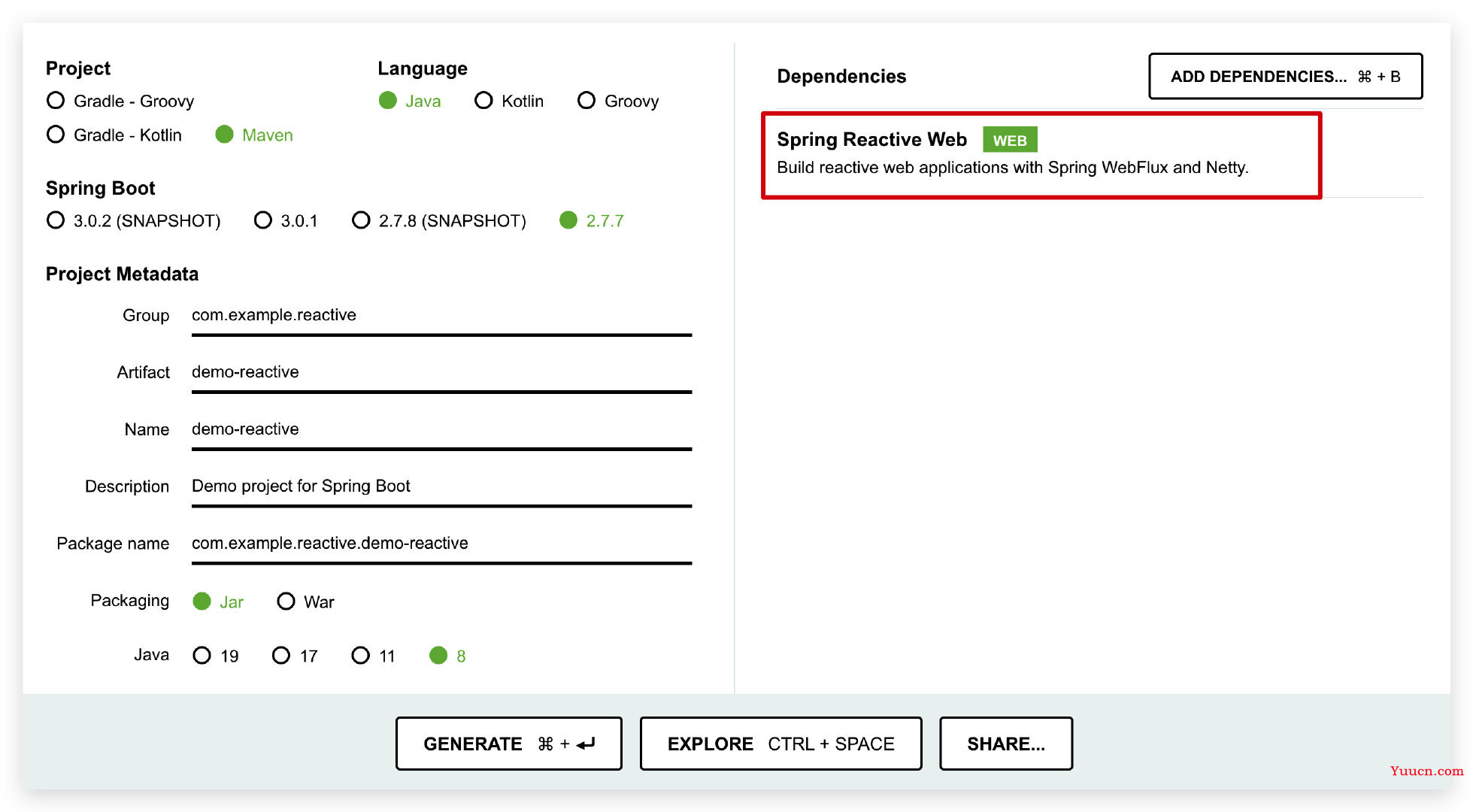Select Spring Boot version 3.0.1
Viewport: 1473px width, 812px height.
click(x=286, y=220)
